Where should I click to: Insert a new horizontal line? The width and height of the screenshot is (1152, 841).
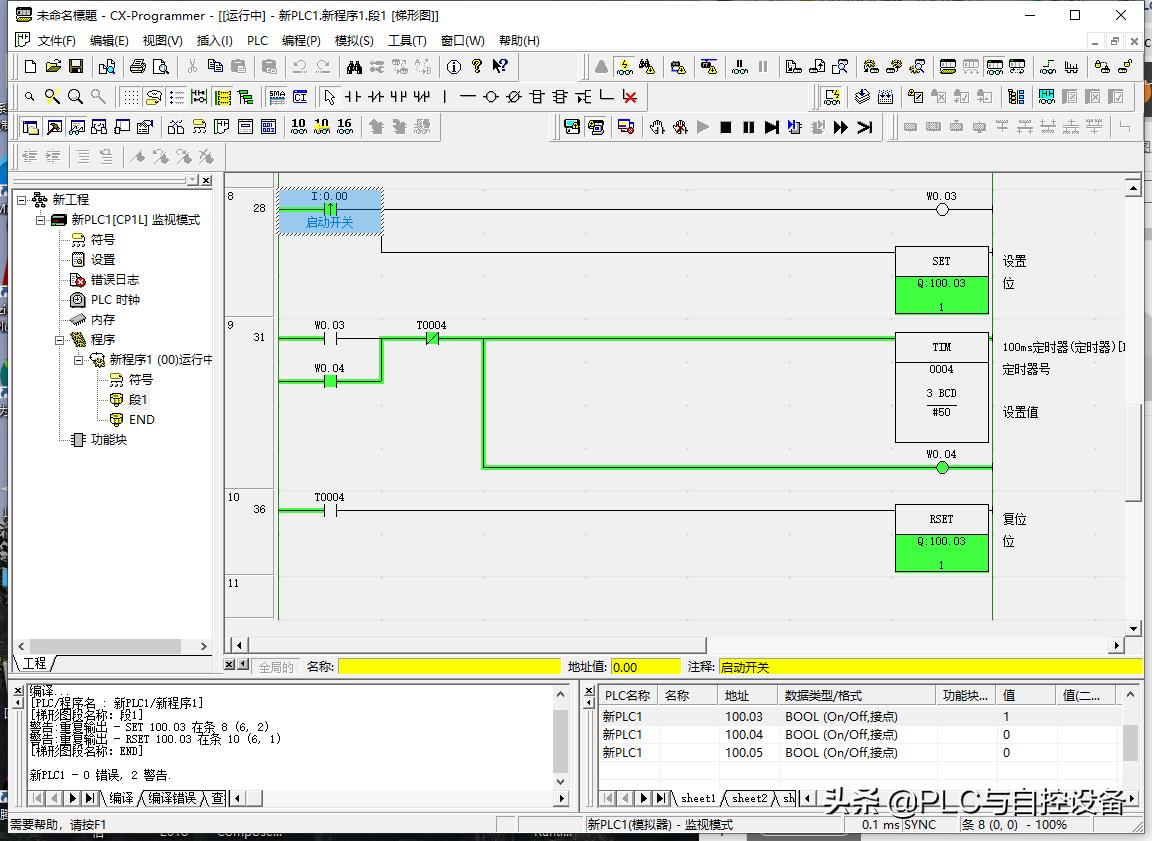click(x=467, y=97)
